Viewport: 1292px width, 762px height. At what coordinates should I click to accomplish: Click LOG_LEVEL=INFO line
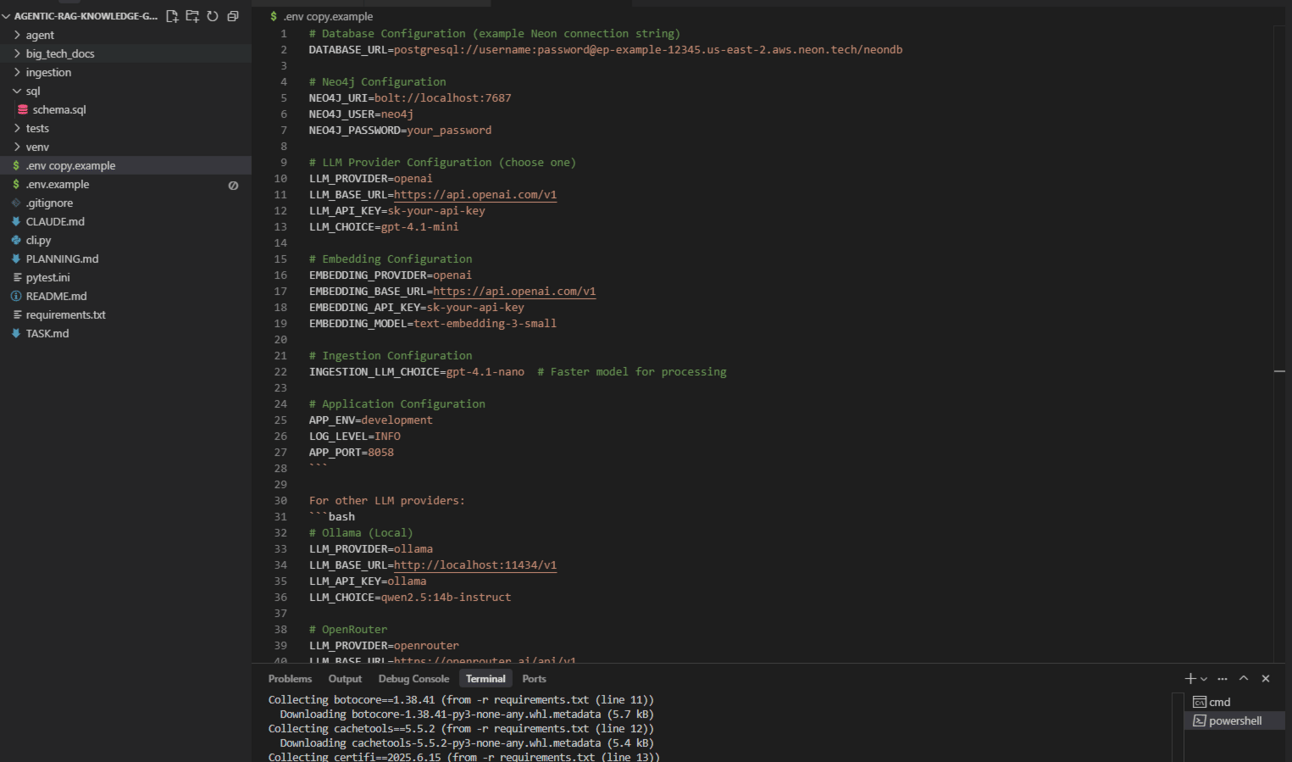point(354,436)
